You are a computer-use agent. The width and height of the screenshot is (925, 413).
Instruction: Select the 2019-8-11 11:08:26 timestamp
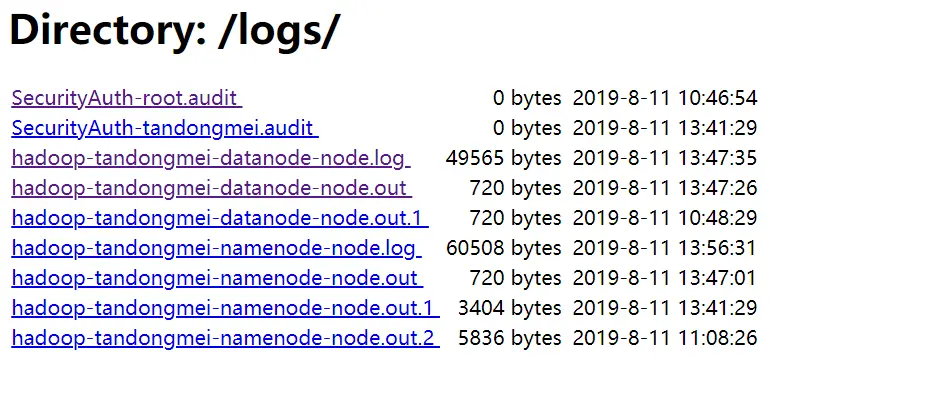[x=665, y=338]
